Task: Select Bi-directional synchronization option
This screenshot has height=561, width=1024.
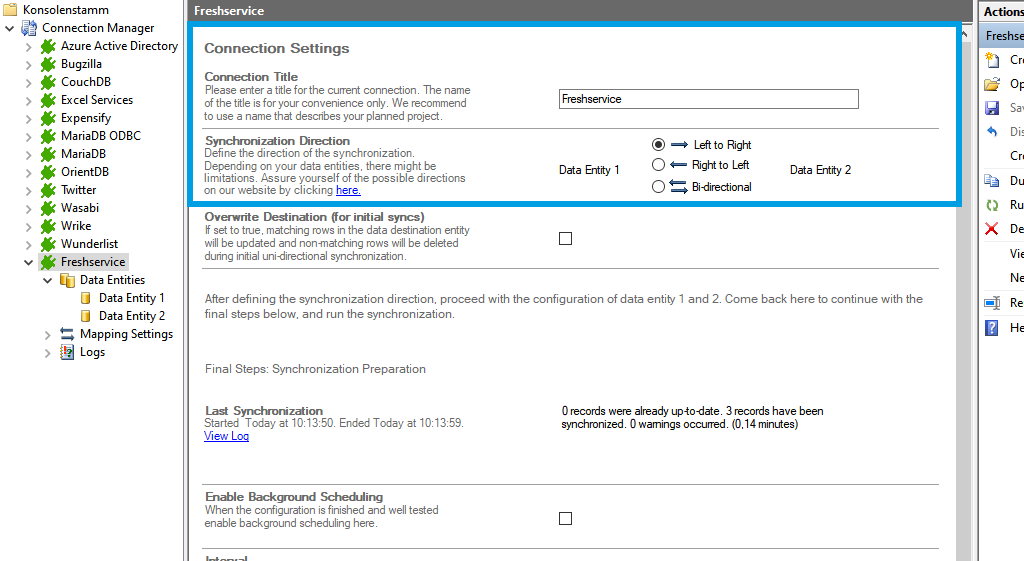Action: 658,187
